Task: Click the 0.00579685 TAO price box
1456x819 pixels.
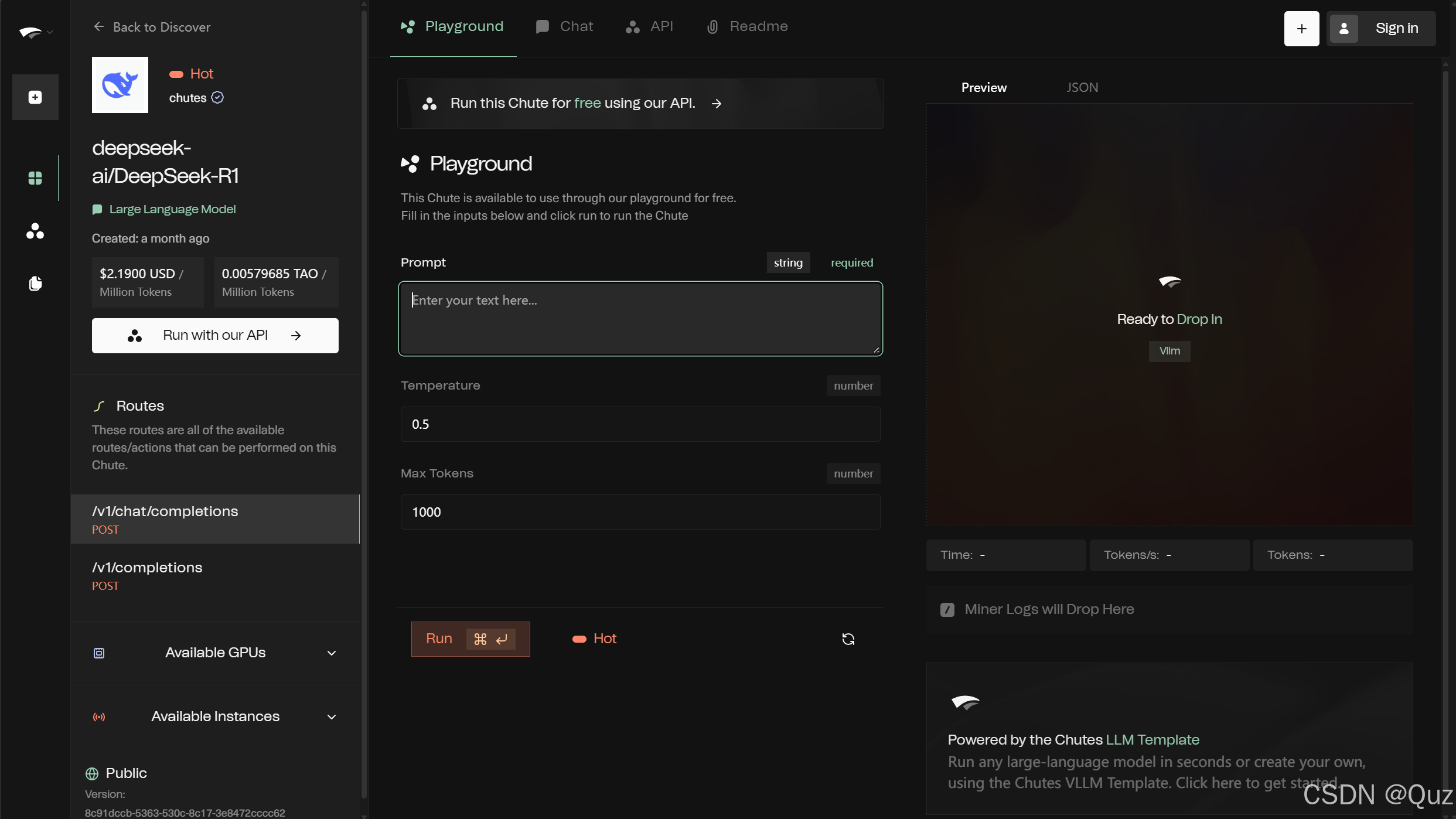Action: click(276, 282)
